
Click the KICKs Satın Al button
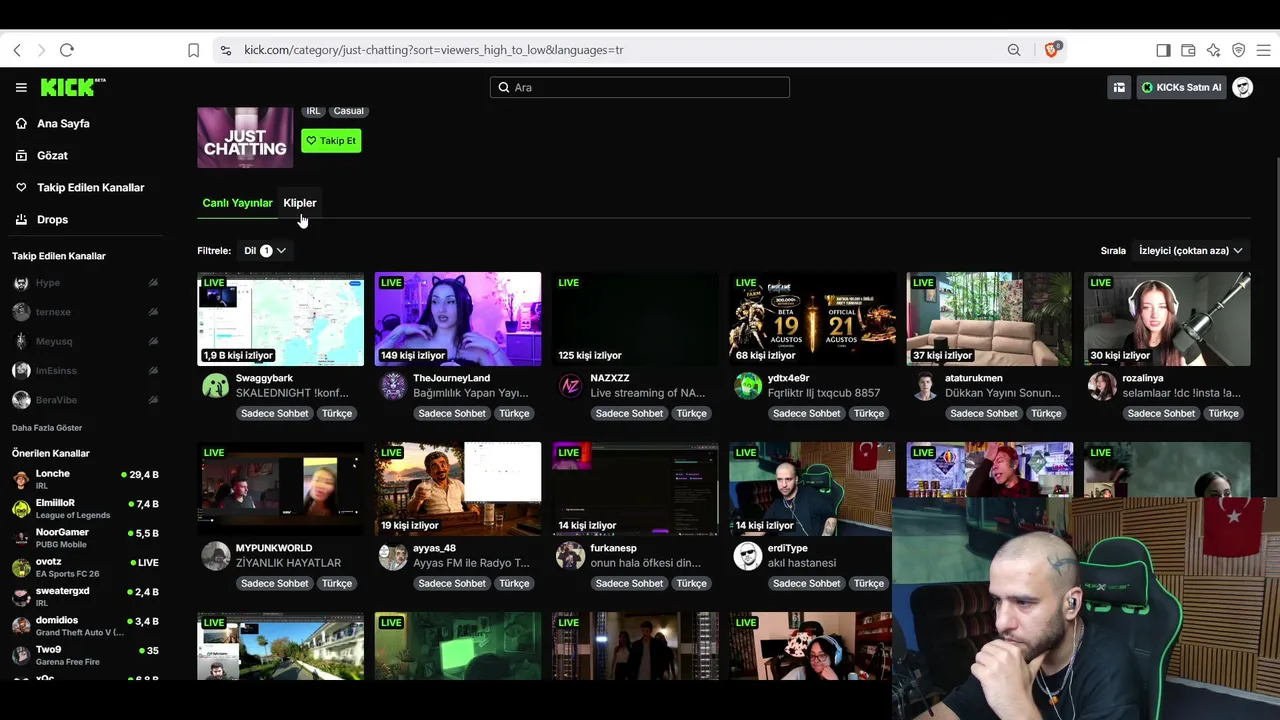[x=1181, y=87]
